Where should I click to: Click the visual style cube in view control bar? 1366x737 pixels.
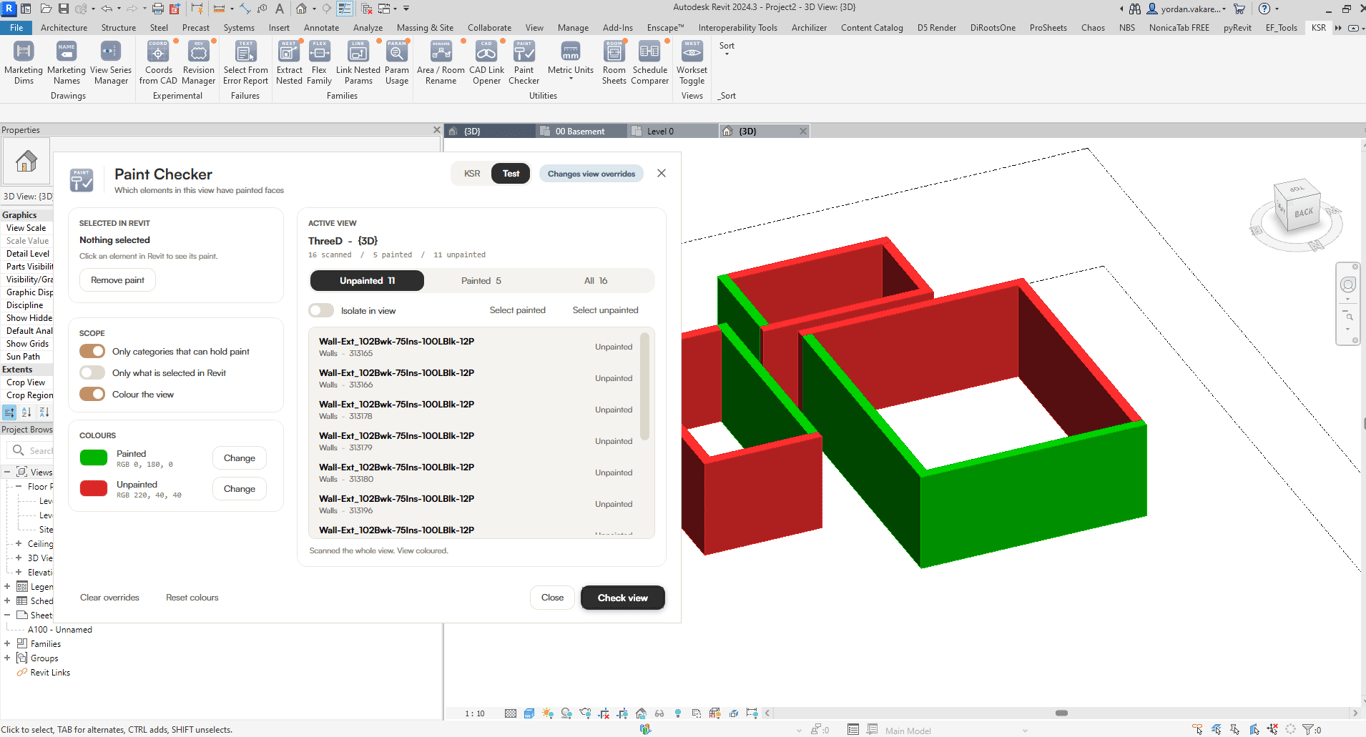click(x=529, y=714)
